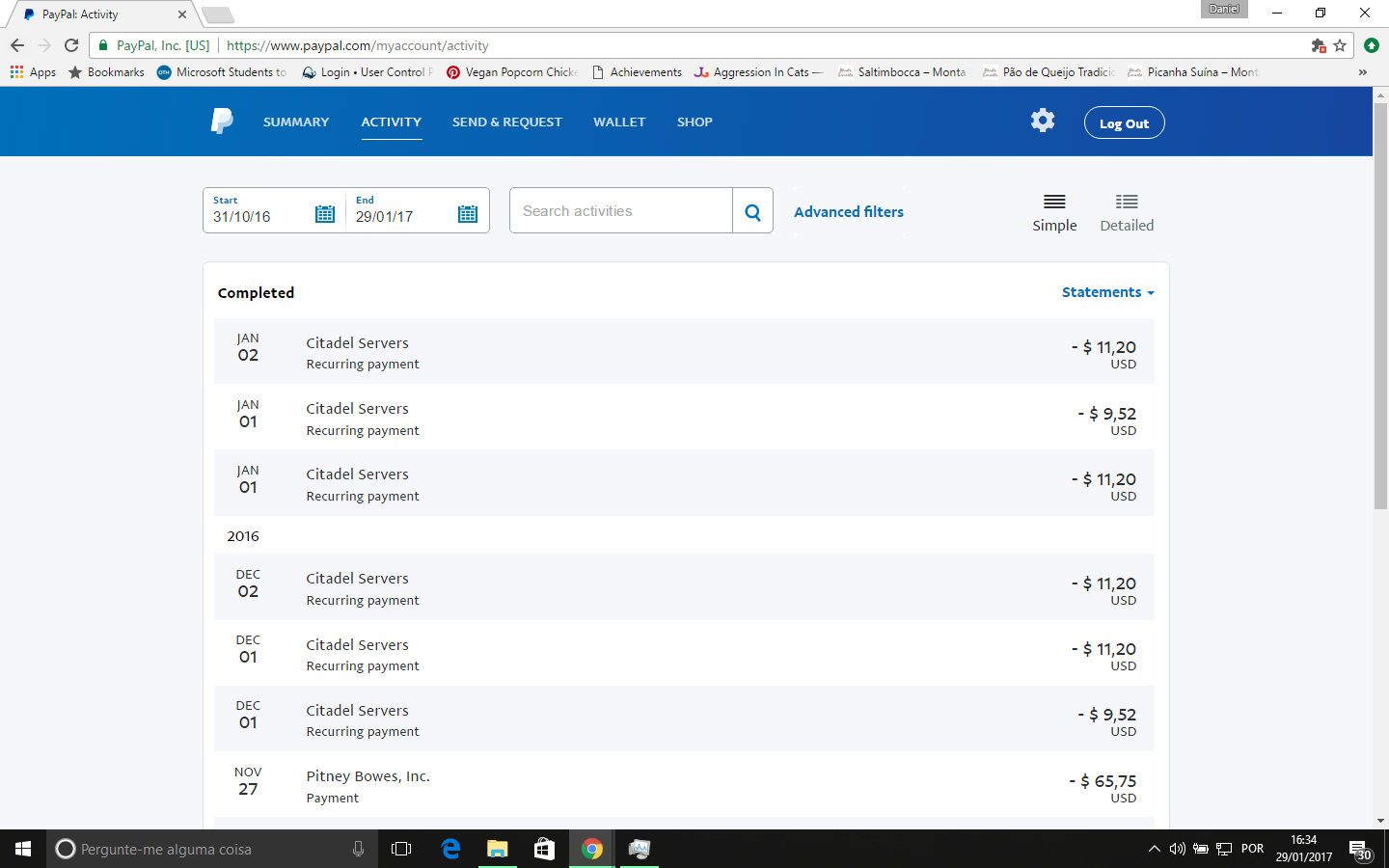Image resolution: width=1389 pixels, height=868 pixels.
Task: Show more bookmarks overflow chevron
Action: pyautogui.click(x=1362, y=72)
